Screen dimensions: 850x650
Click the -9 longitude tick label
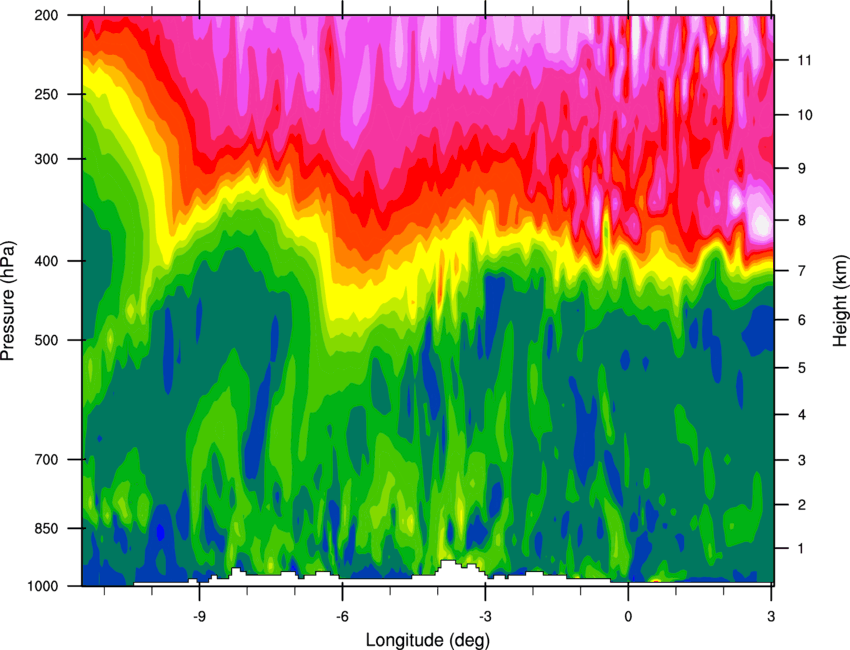(199, 617)
